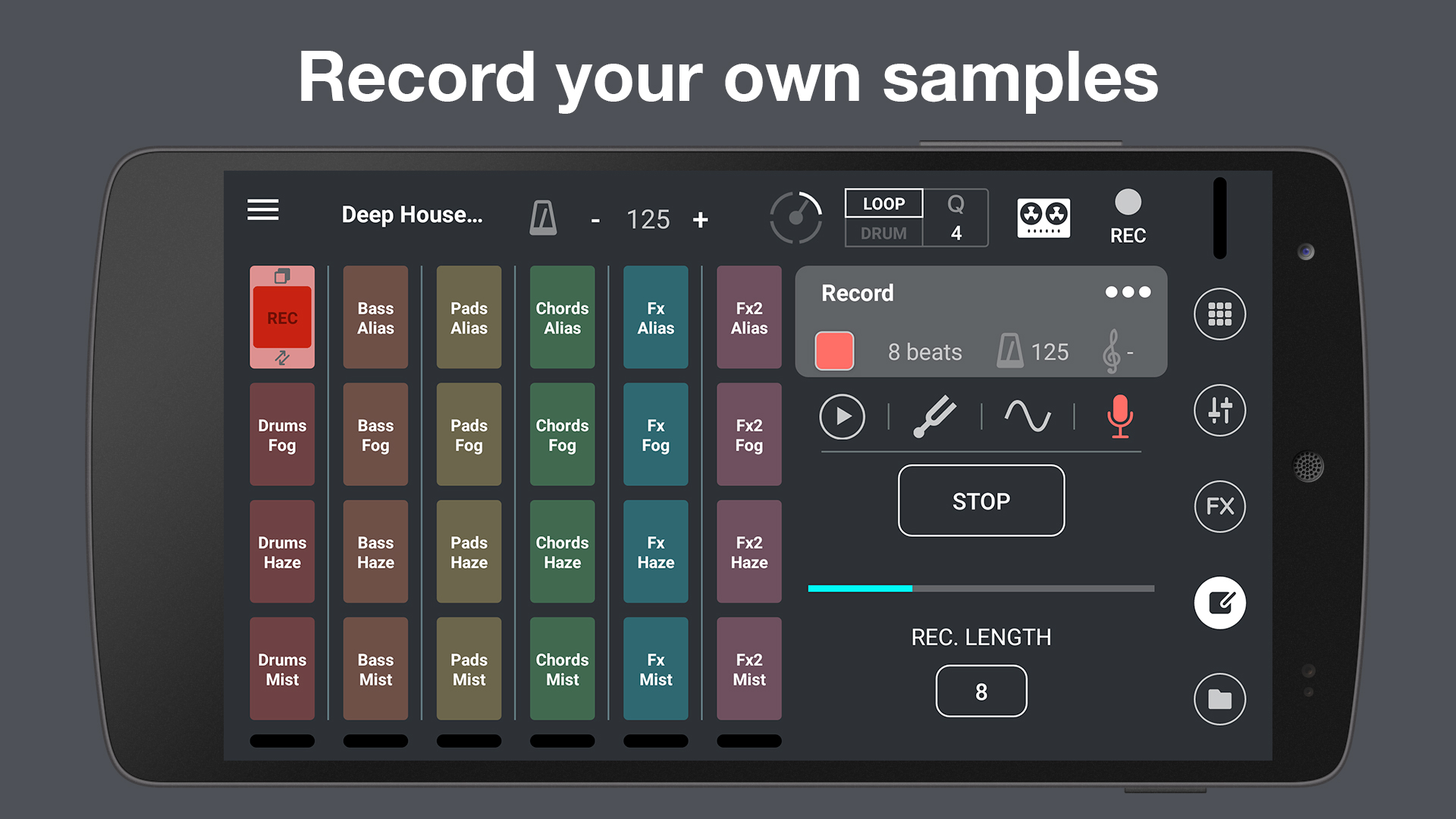Open the tape recorder icon

pyautogui.click(x=1043, y=218)
